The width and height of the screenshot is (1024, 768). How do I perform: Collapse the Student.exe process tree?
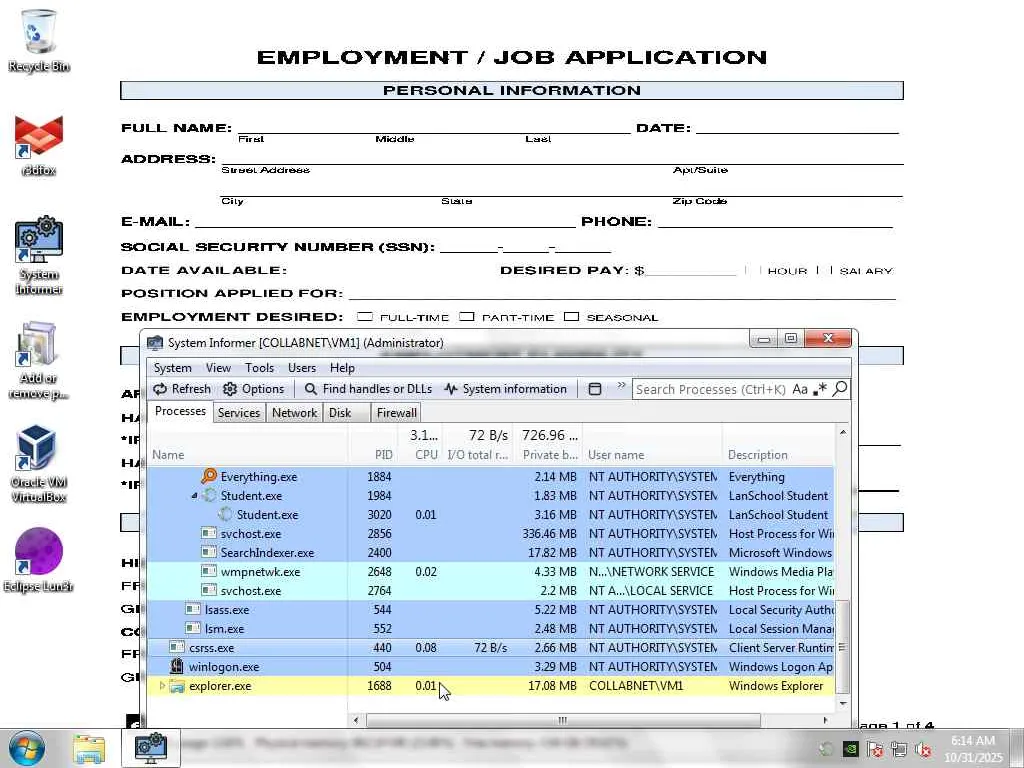194,496
